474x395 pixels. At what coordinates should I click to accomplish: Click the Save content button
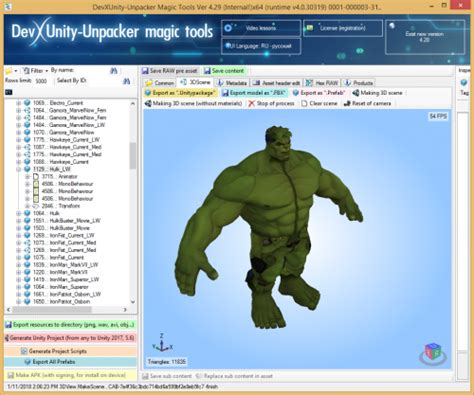pyautogui.click(x=224, y=71)
